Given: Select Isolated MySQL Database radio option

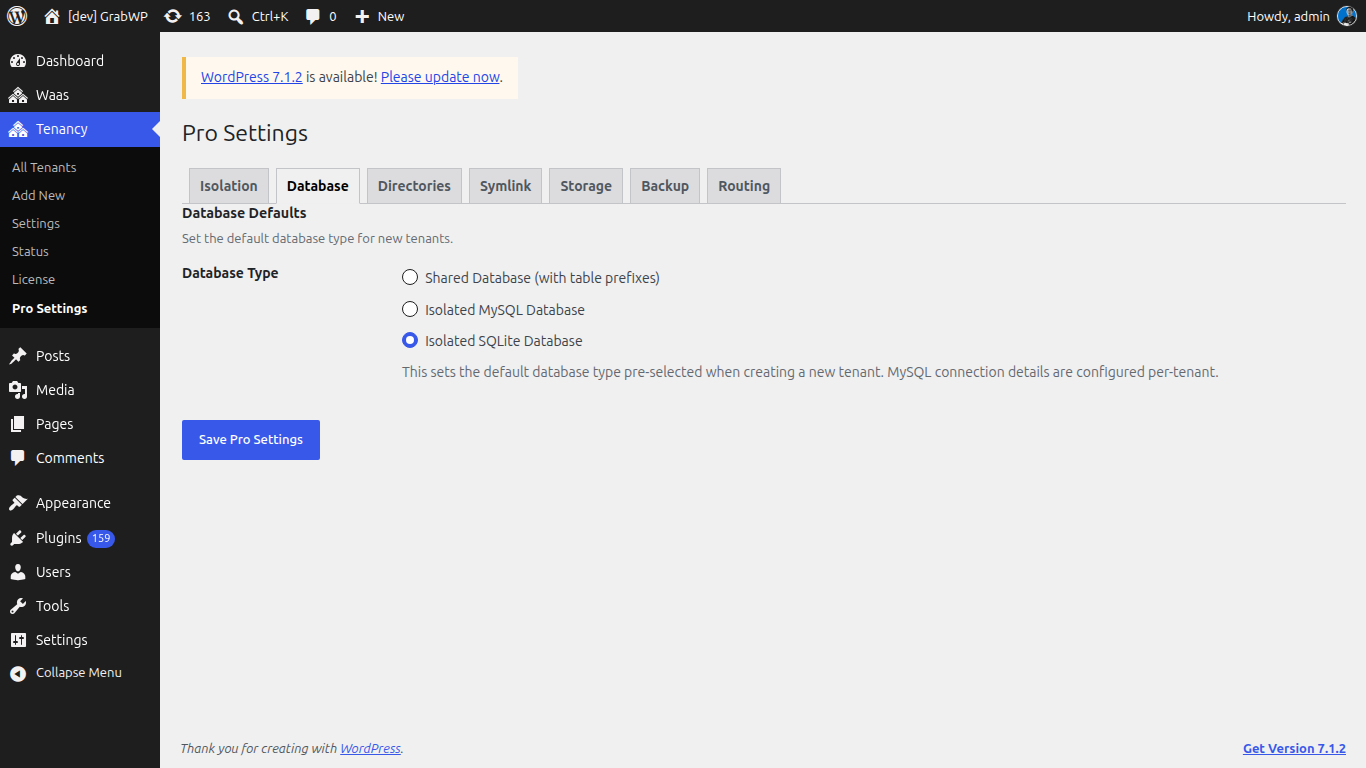Looking at the screenshot, I should coord(410,309).
